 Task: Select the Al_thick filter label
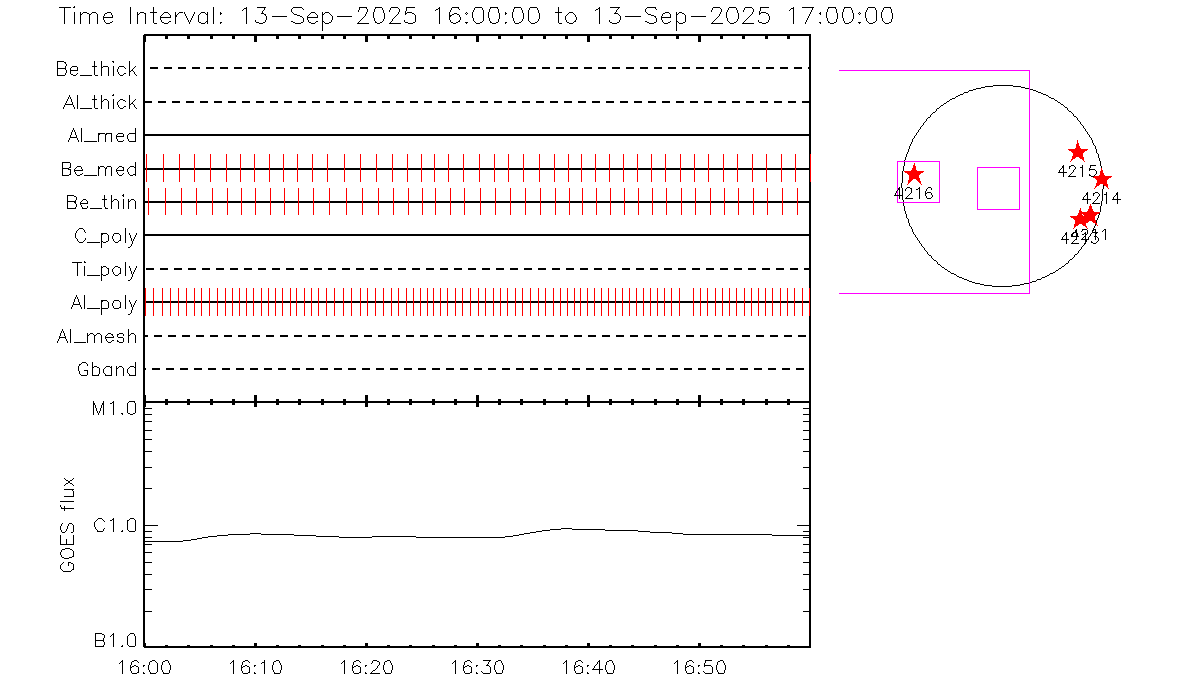97,102
